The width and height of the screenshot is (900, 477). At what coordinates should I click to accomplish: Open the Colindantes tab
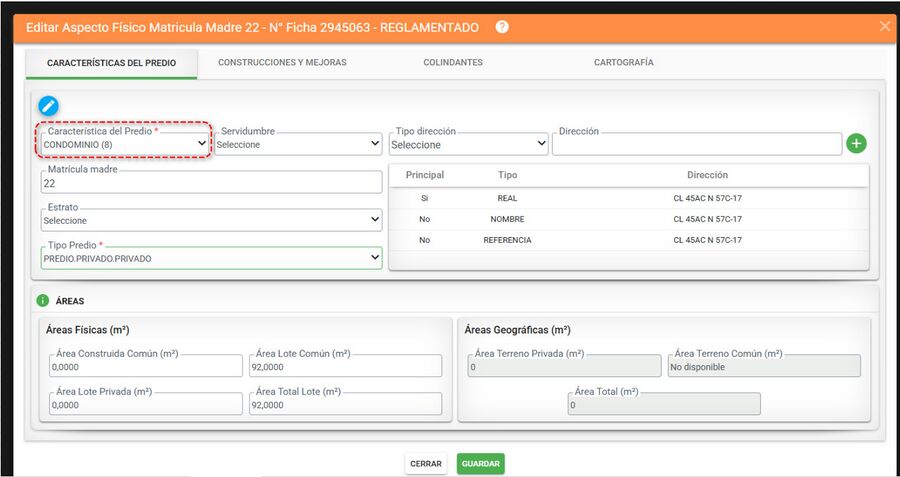453,62
